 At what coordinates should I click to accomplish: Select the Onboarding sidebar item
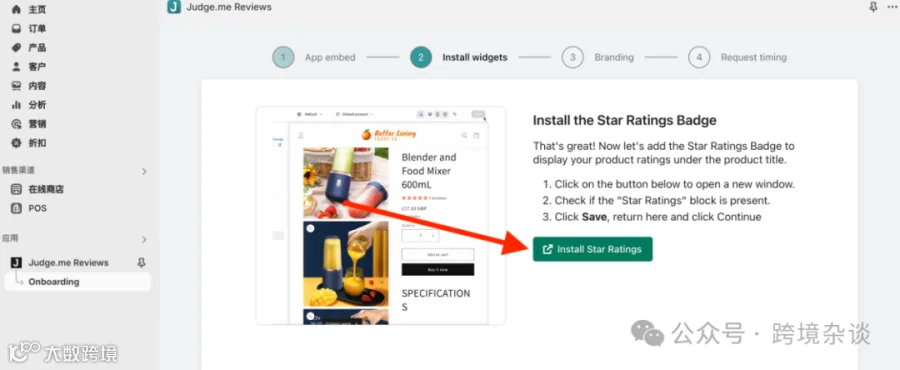point(77,282)
